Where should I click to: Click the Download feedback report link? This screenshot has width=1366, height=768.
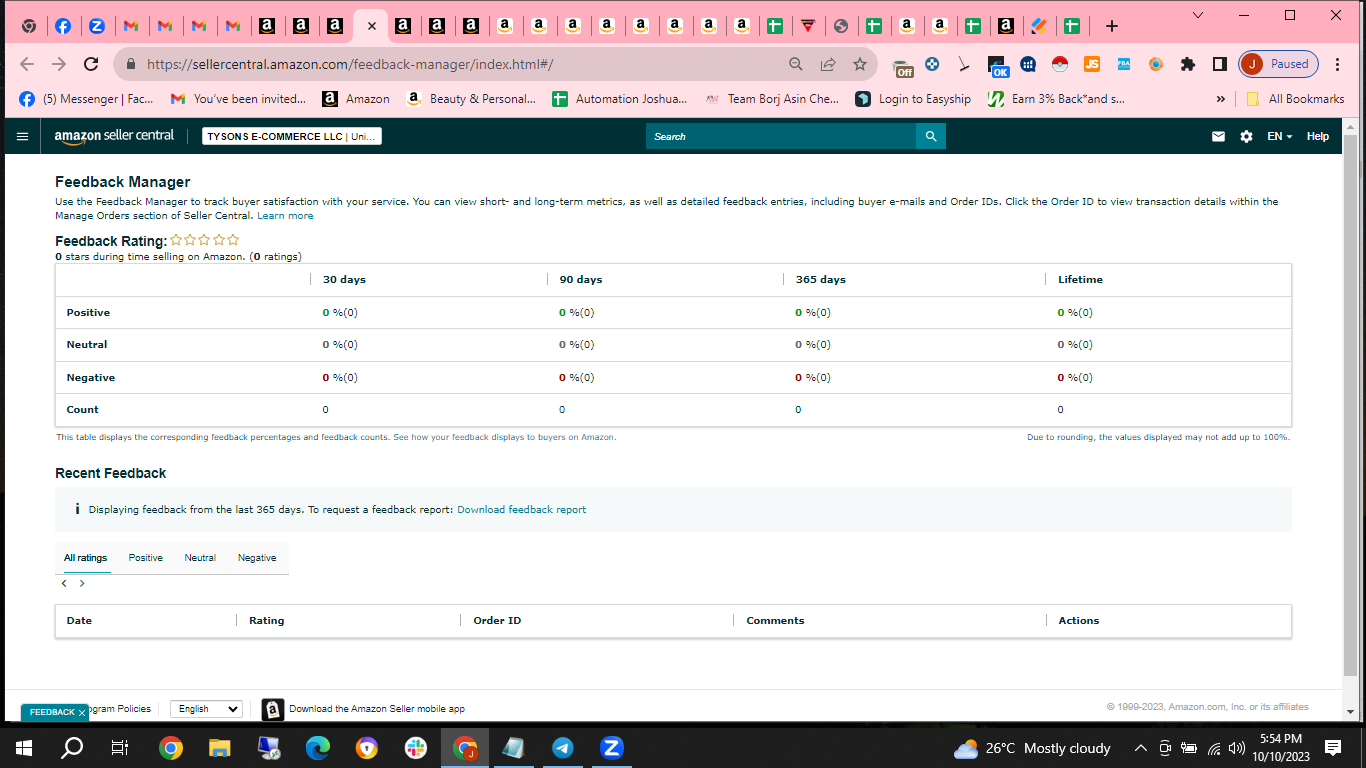[522, 510]
